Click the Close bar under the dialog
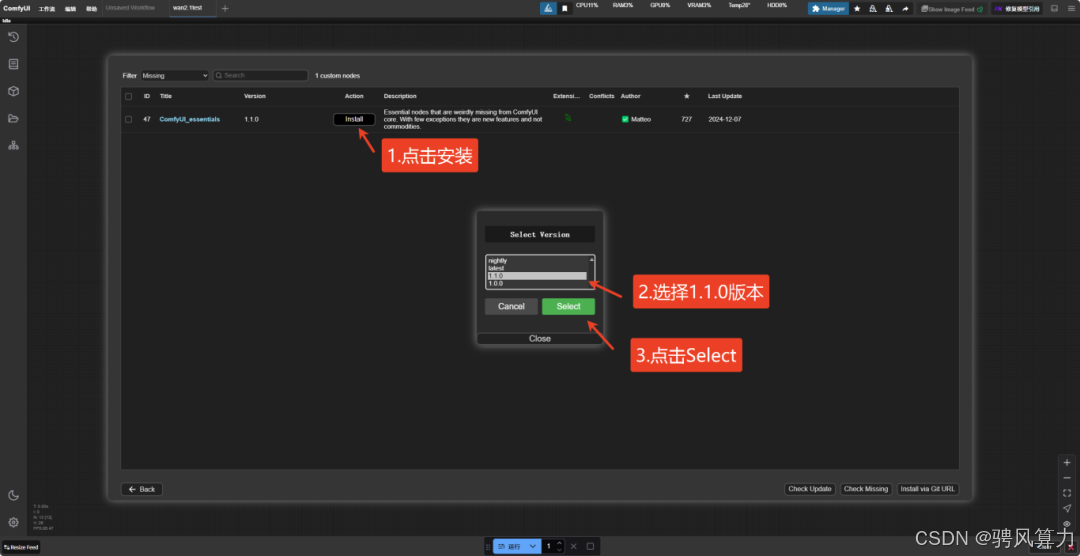Viewport: 1080px width, 556px height. tap(540, 338)
